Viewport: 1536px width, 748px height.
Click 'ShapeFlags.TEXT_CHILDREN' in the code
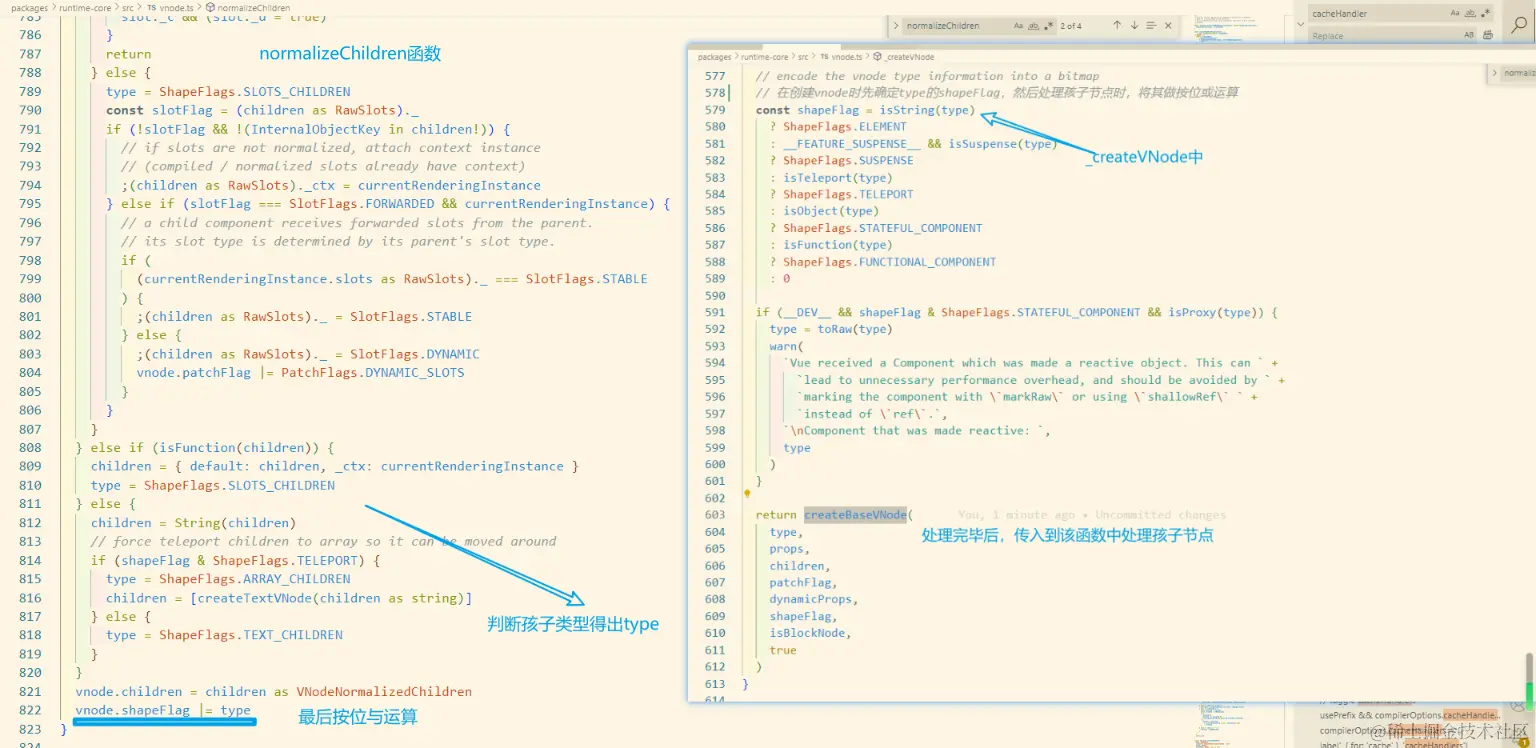pos(250,635)
